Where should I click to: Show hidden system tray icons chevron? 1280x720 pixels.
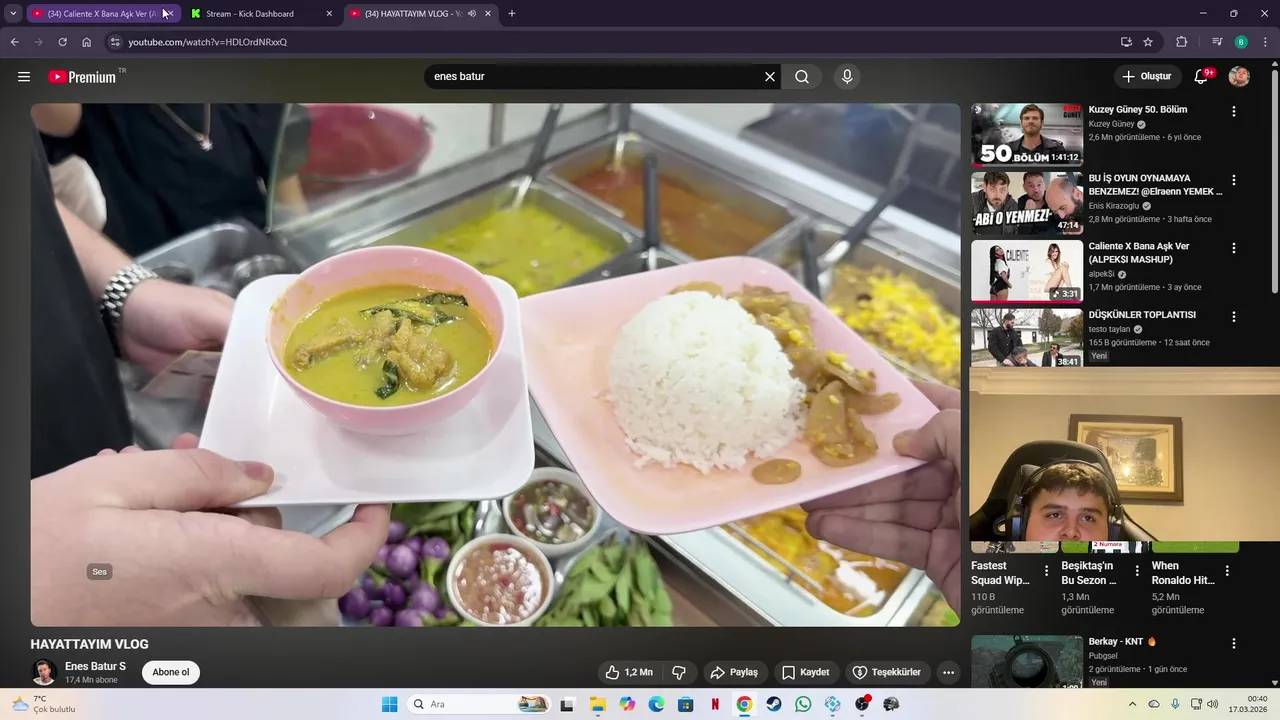click(1132, 704)
